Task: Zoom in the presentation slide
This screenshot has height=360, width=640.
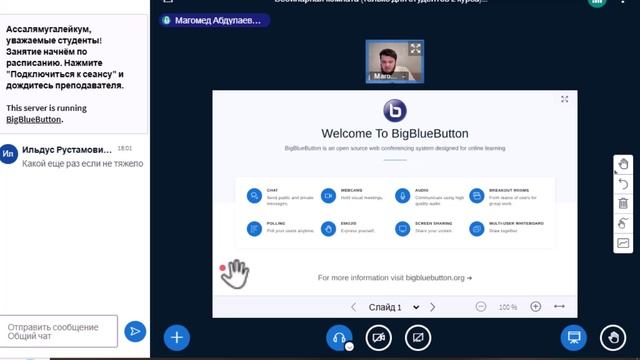Action: [x=536, y=307]
